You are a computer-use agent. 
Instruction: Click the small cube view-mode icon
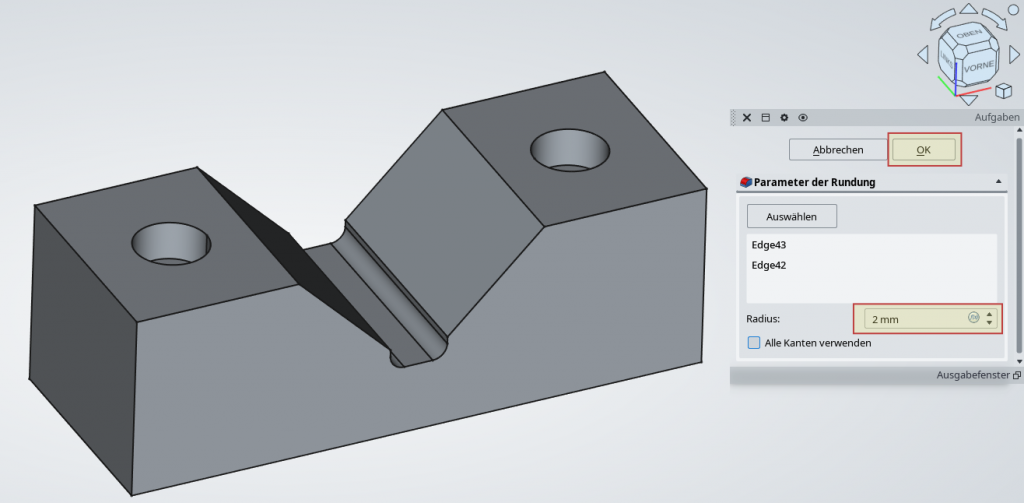click(1003, 91)
